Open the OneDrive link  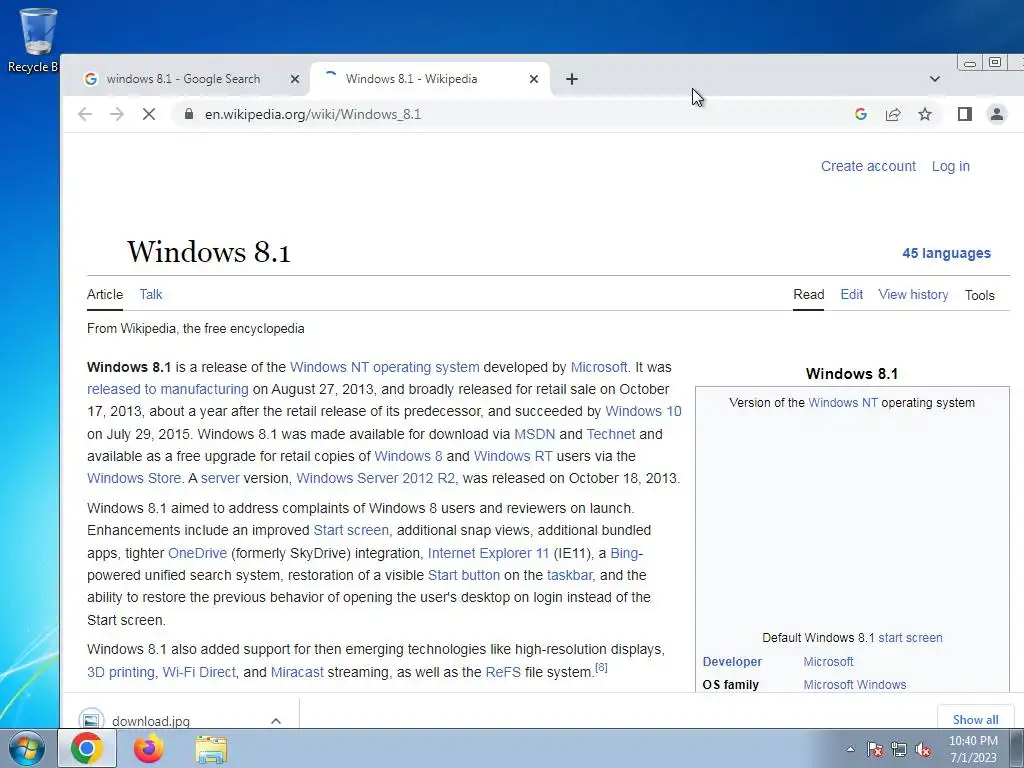[x=197, y=553]
